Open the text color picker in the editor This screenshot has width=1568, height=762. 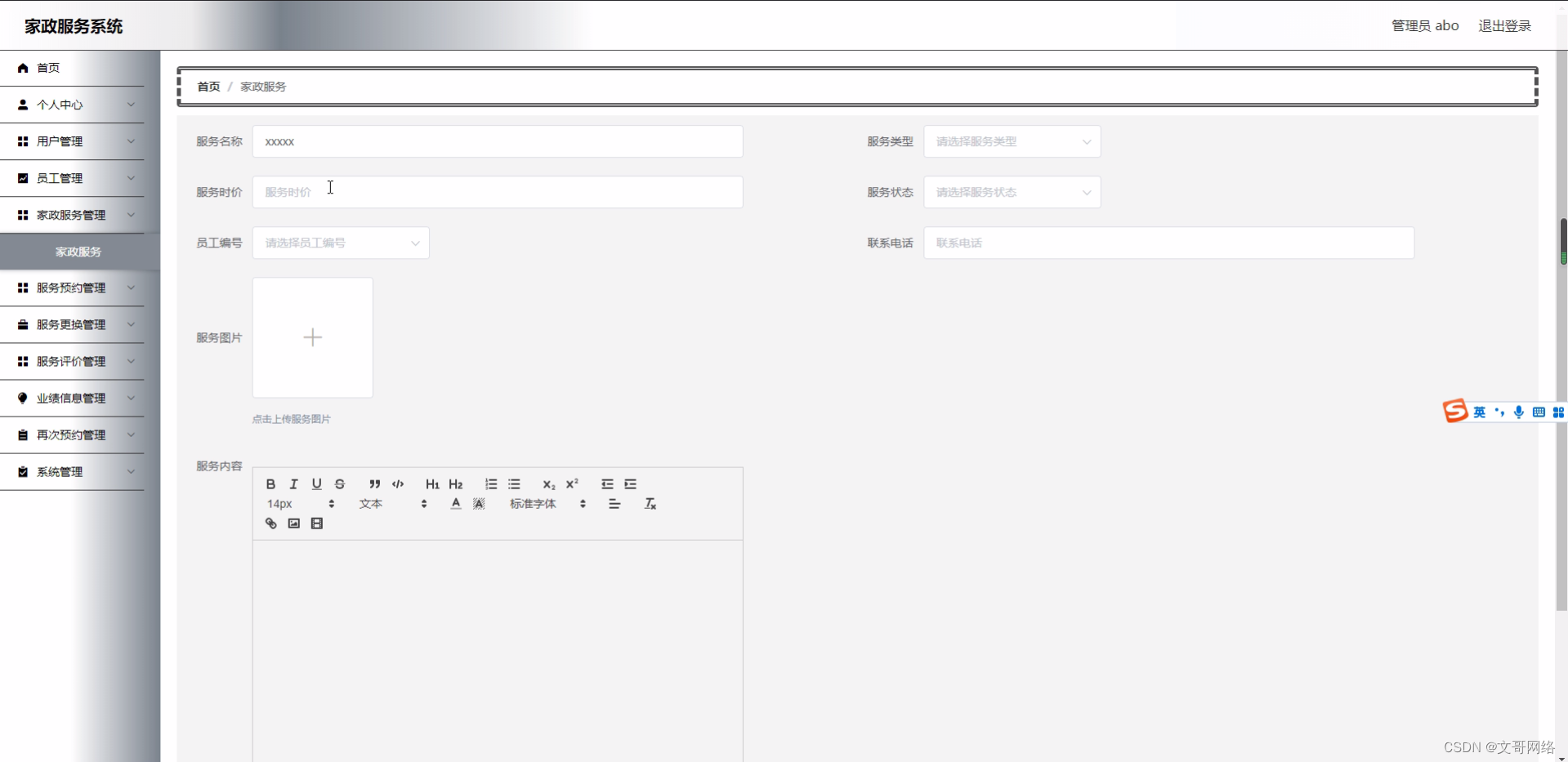pyautogui.click(x=455, y=503)
